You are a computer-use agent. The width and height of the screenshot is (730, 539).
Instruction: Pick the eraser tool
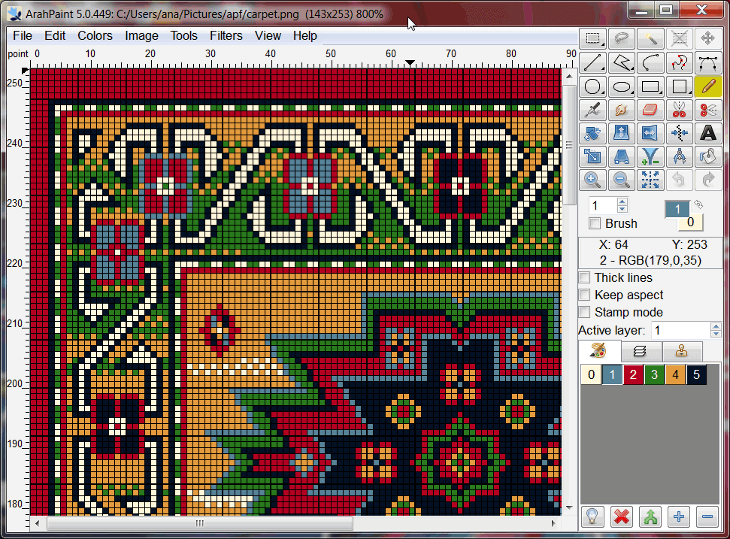651,110
